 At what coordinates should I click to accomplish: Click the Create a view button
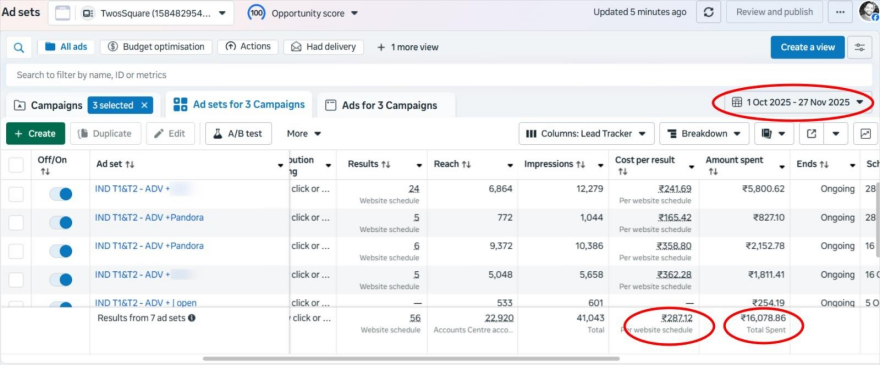(807, 48)
